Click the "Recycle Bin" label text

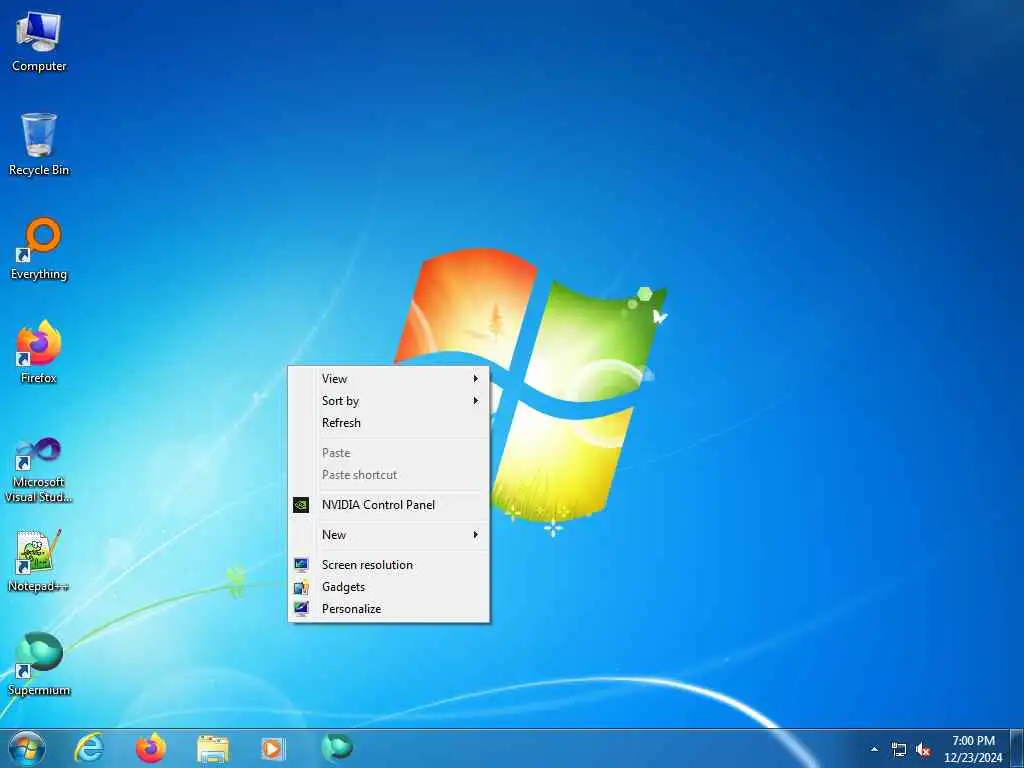(x=39, y=170)
